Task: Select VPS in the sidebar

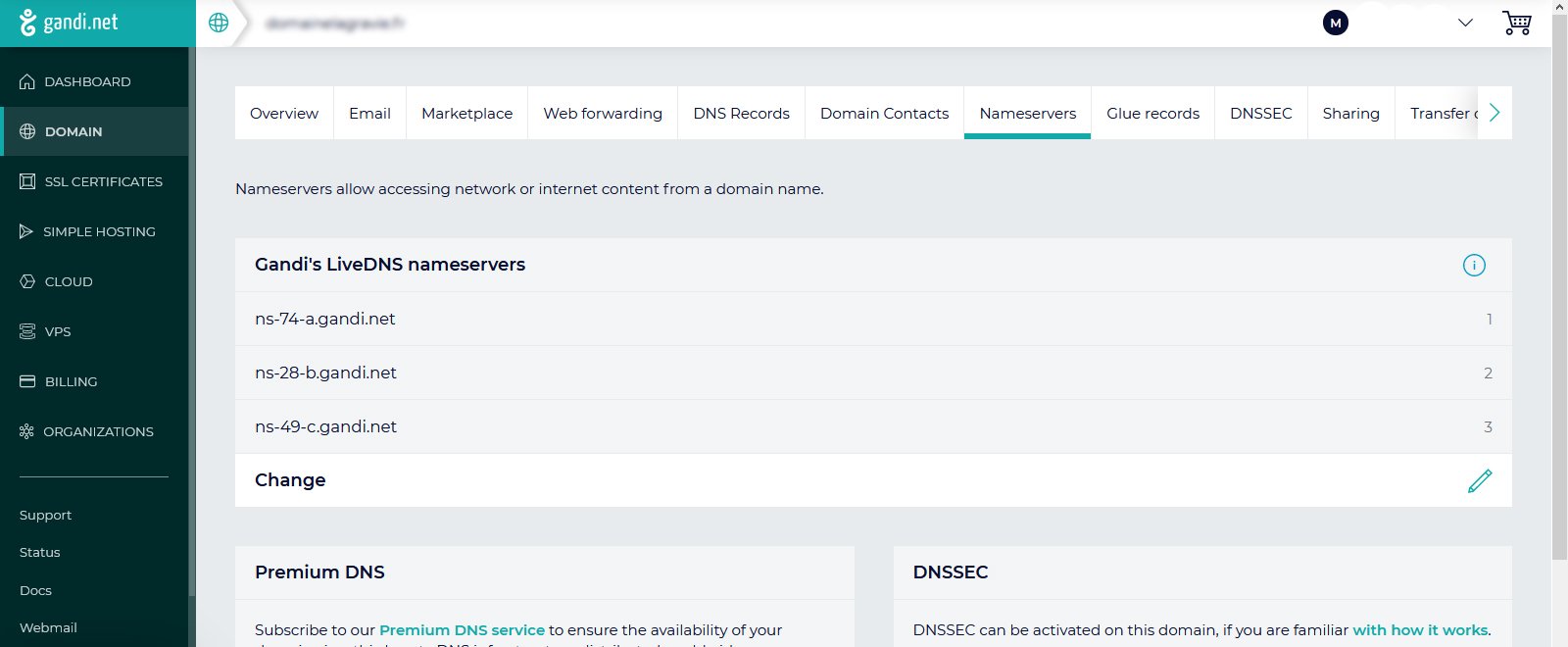Action: tap(58, 331)
